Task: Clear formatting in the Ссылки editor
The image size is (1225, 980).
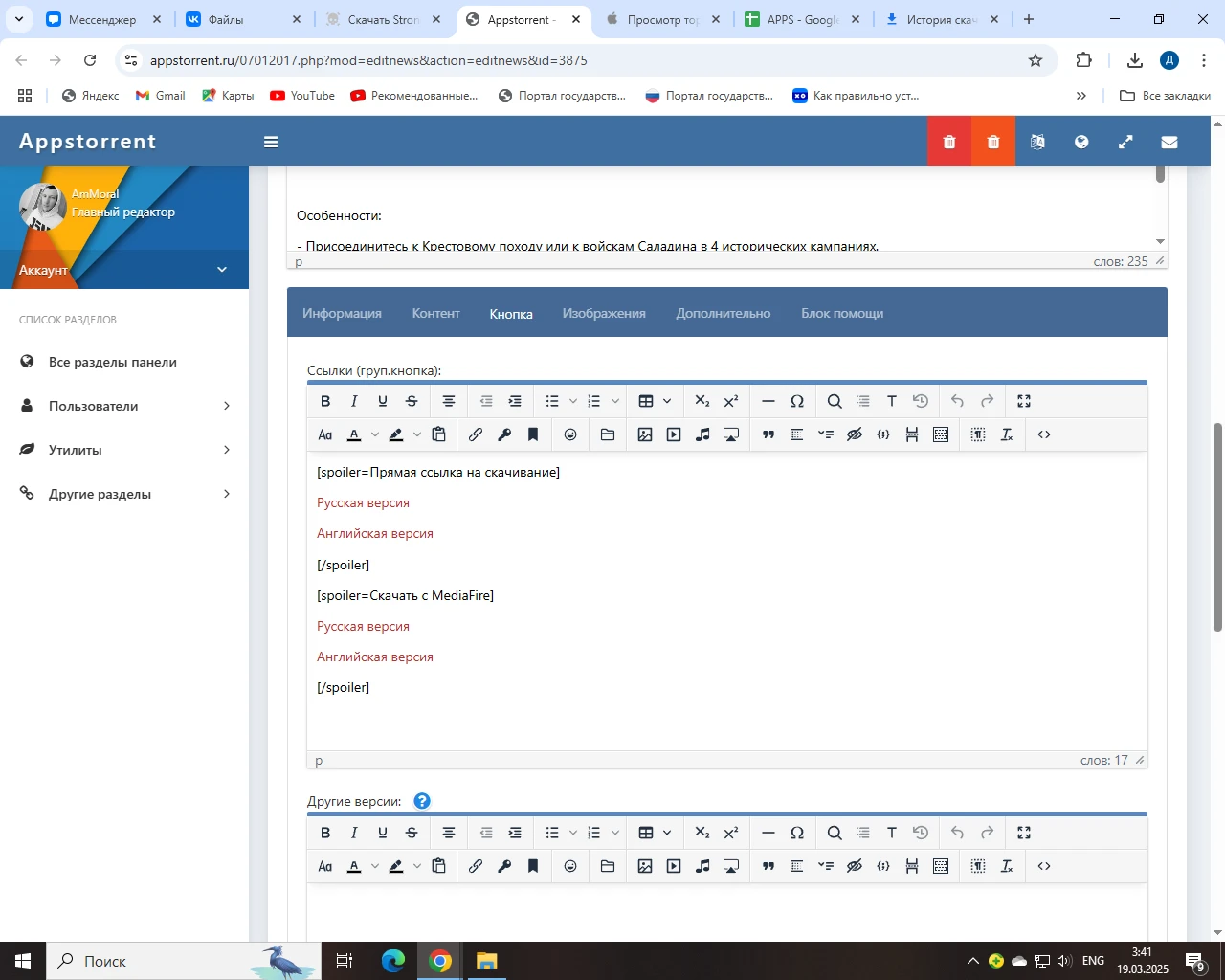Action: coord(1007,434)
